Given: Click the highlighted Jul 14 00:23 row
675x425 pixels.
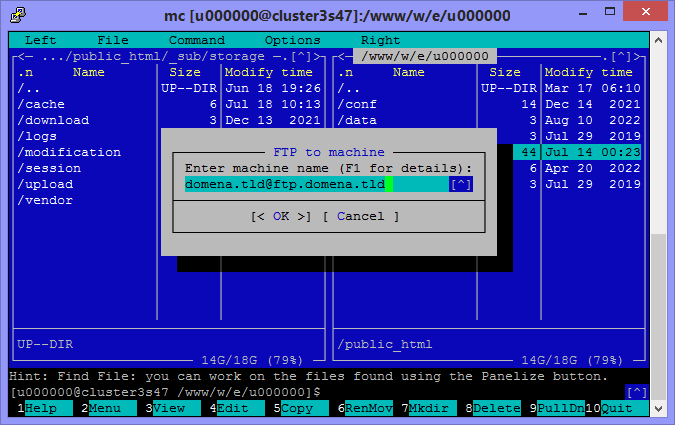Looking at the screenshot, I should click(577, 152).
